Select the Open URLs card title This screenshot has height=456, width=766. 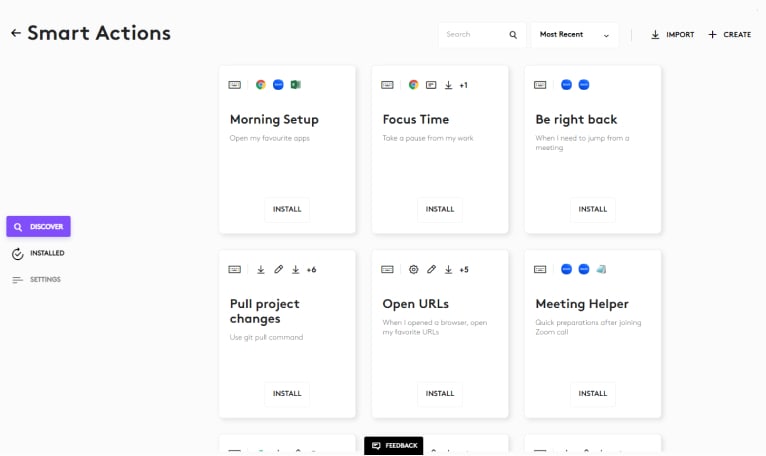[x=416, y=304]
